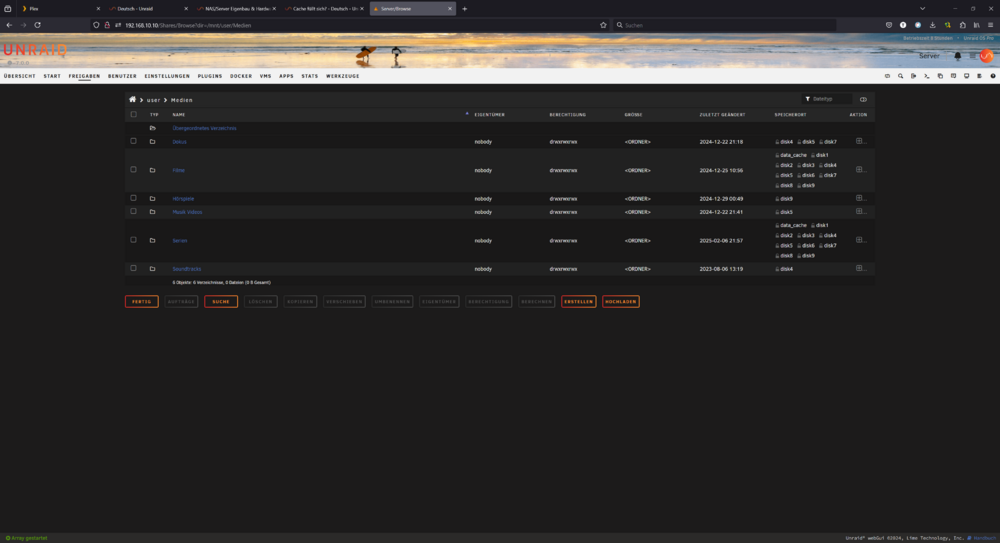Check the Hörspiele folder checkbox
The height and width of the screenshot is (543, 1000).
pyautogui.click(x=133, y=198)
